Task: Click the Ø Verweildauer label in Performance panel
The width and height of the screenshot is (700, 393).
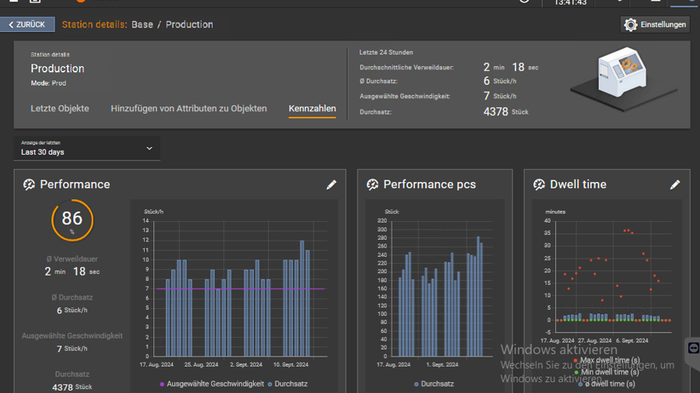Action: tap(72, 259)
